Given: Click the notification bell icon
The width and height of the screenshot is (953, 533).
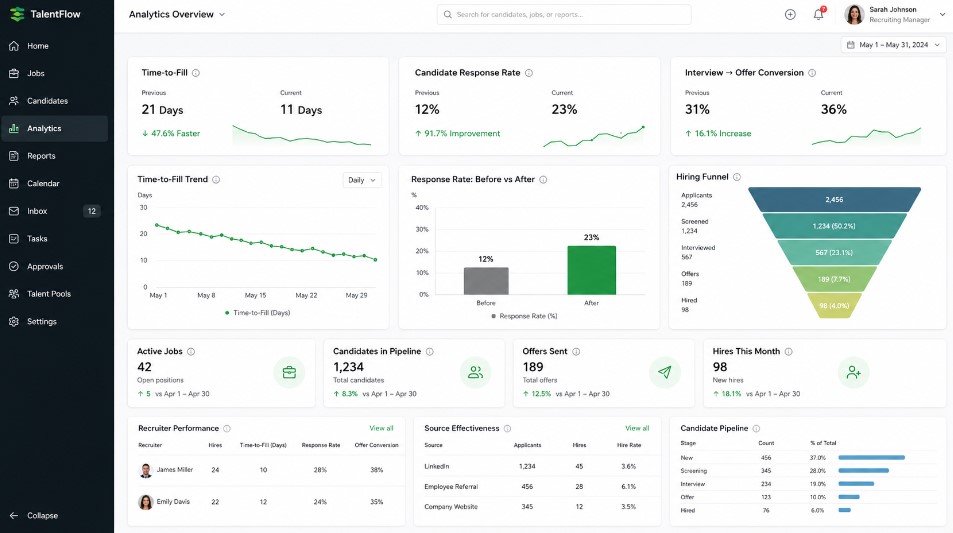Looking at the screenshot, I should (819, 14).
